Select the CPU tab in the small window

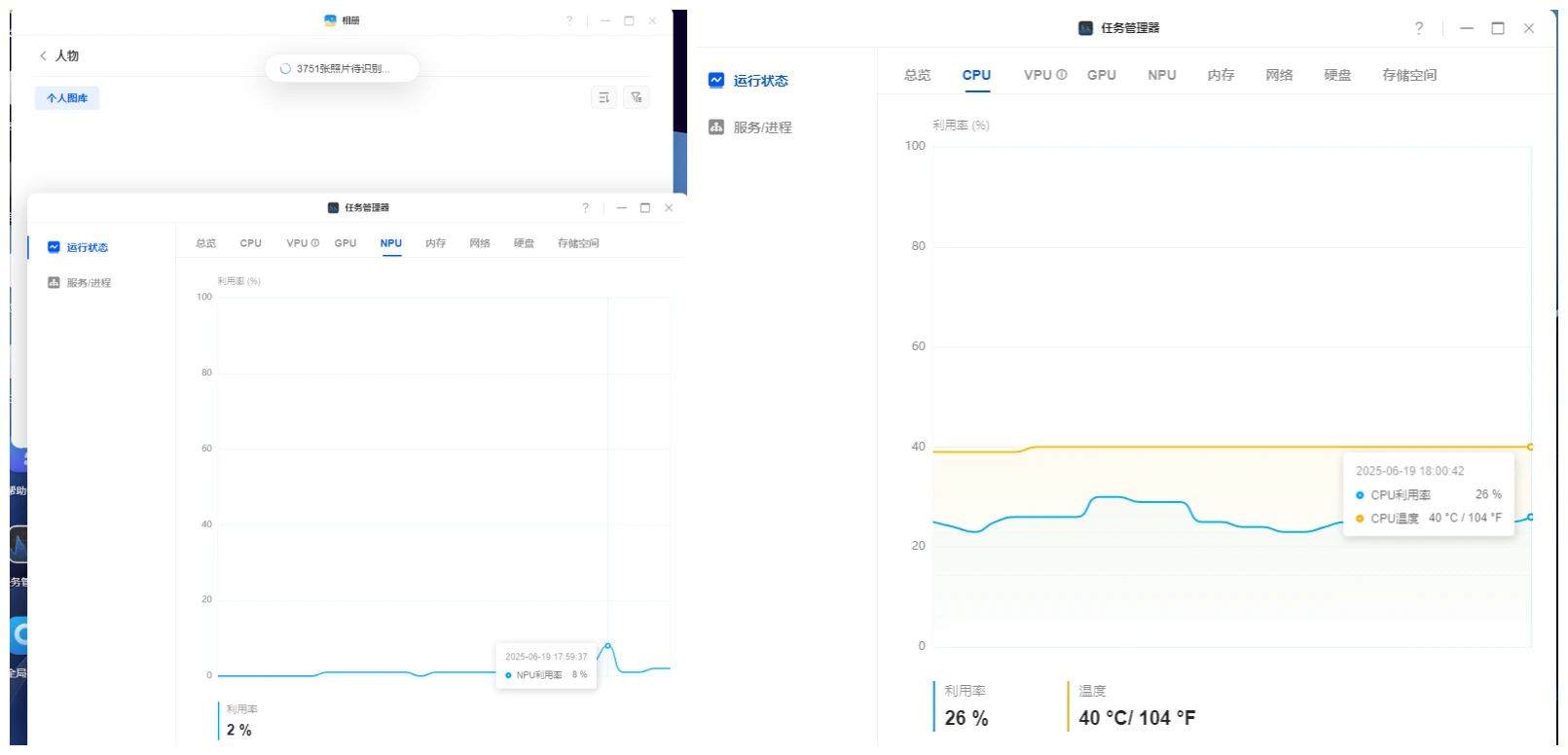(250, 243)
